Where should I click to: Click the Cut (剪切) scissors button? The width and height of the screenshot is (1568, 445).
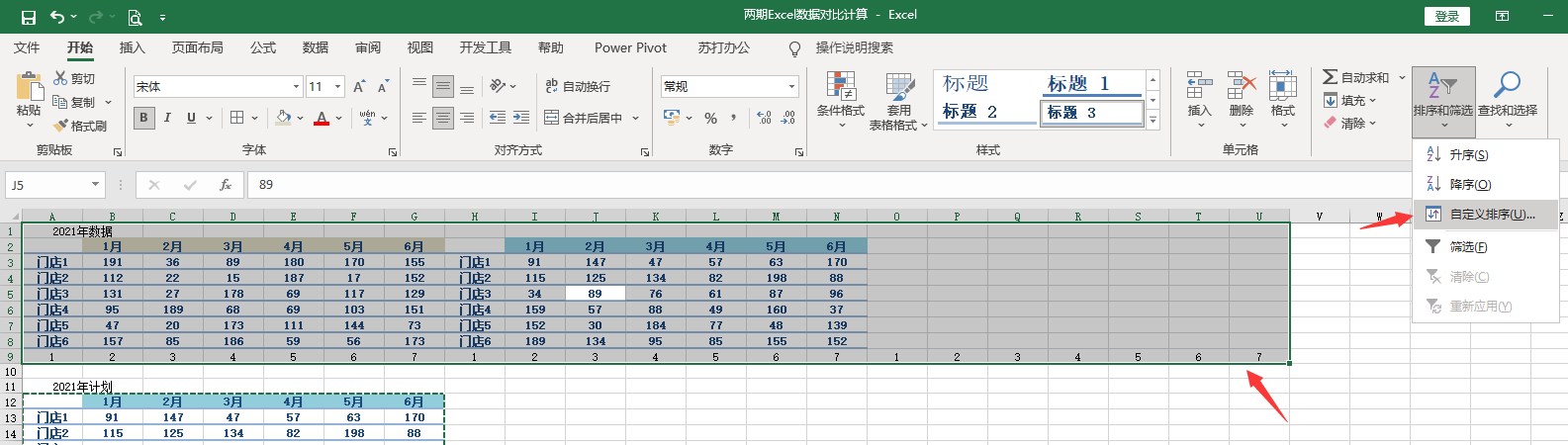point(74,78)
